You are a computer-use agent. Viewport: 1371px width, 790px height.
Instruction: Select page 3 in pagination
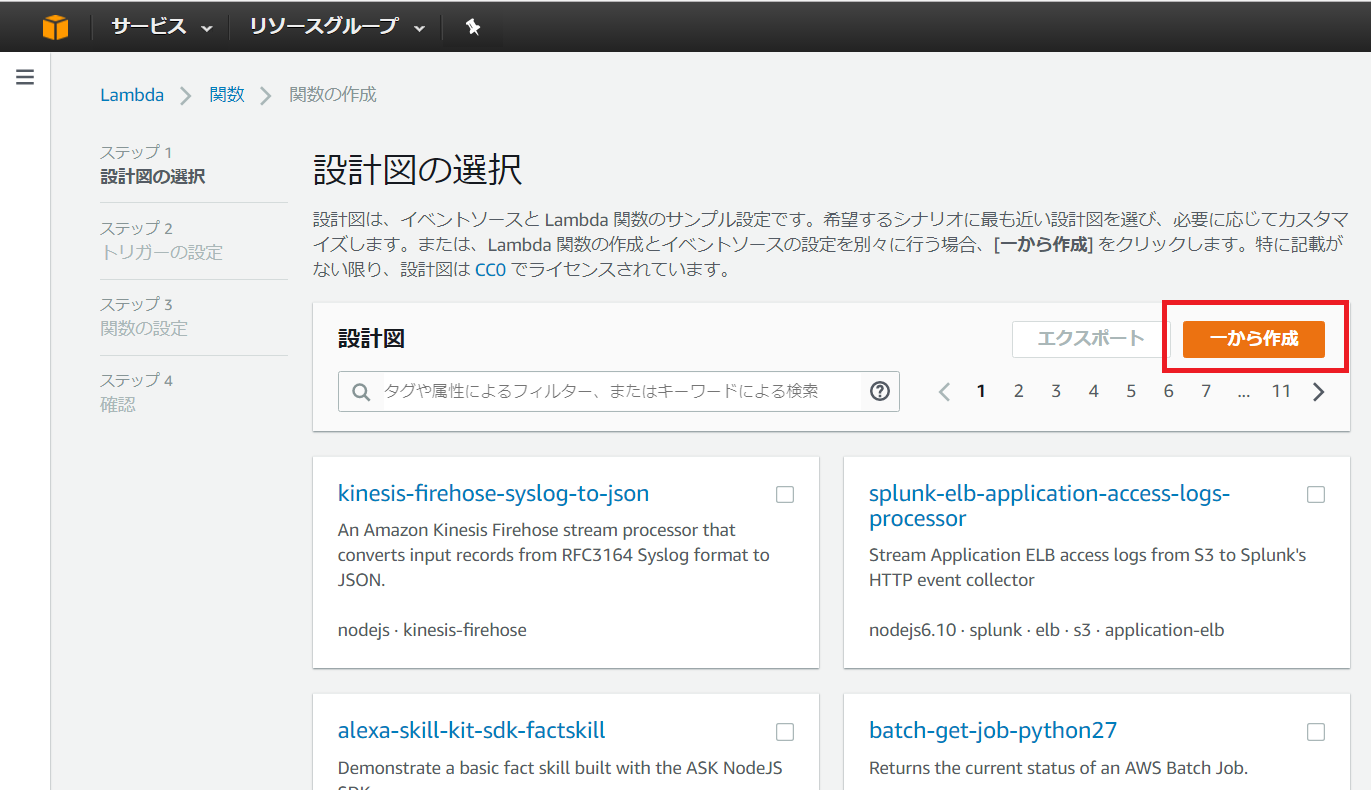coord(1056,392)
